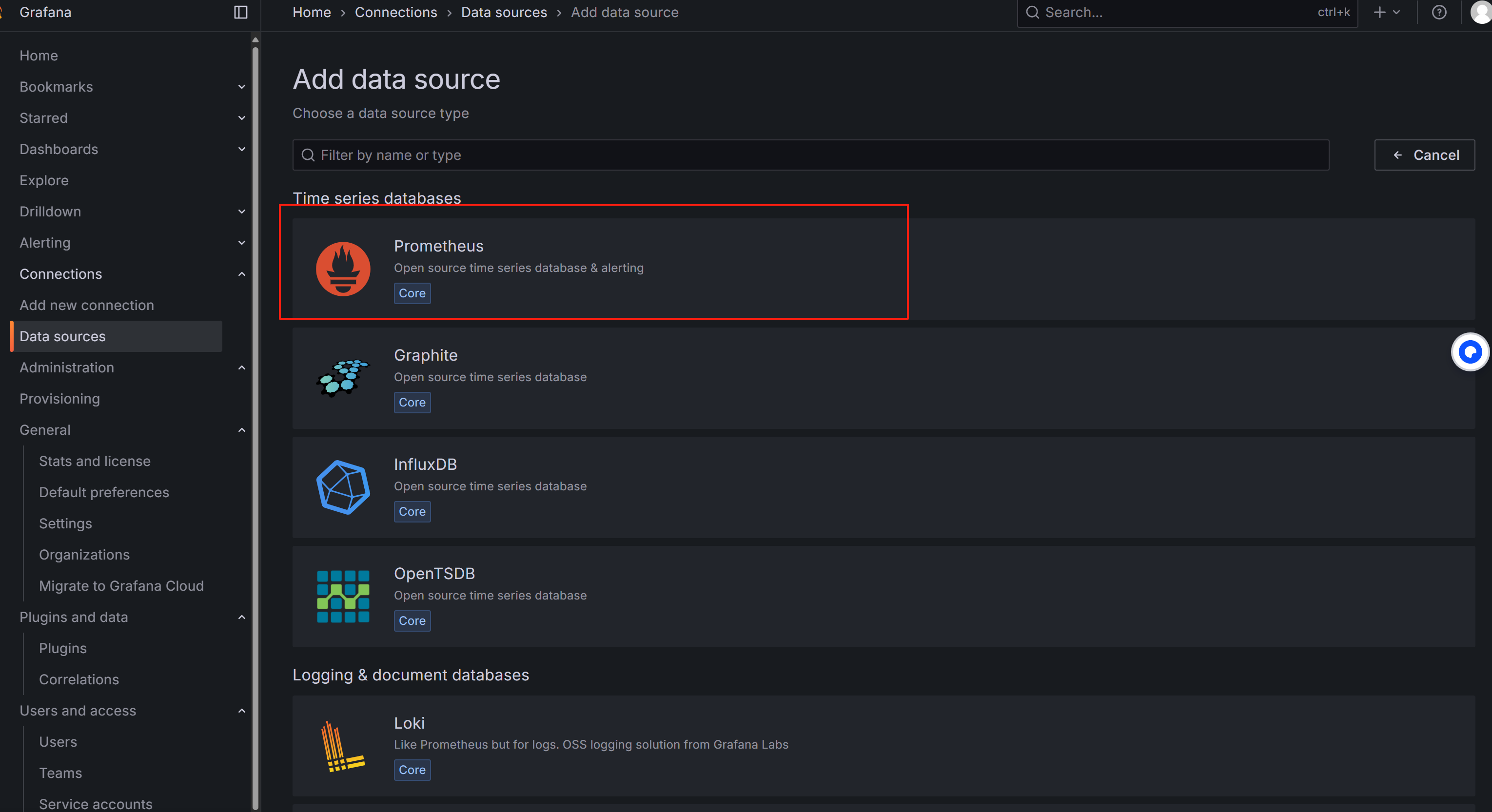Click Connections in the breadcrumb
Viewport: 1492px width, 812px height.
[x=396, y=12]
